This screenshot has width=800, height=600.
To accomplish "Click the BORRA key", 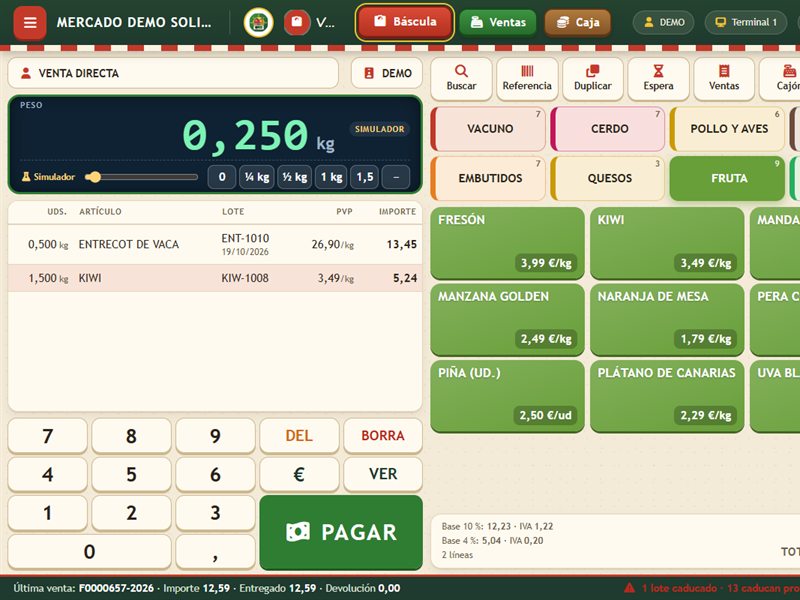I will [x=383, y=436].
